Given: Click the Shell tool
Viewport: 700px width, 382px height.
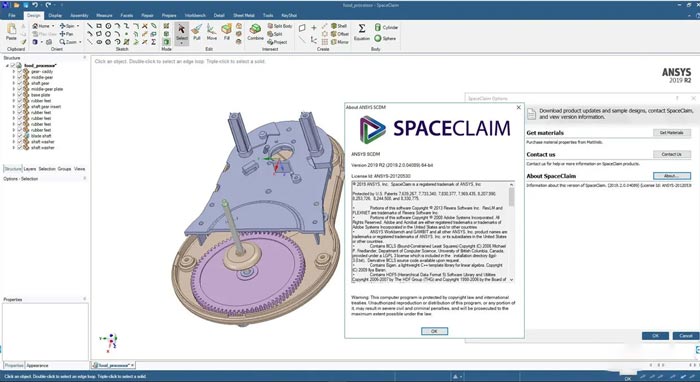Looking at the screenshot, I should click(339, 26).
